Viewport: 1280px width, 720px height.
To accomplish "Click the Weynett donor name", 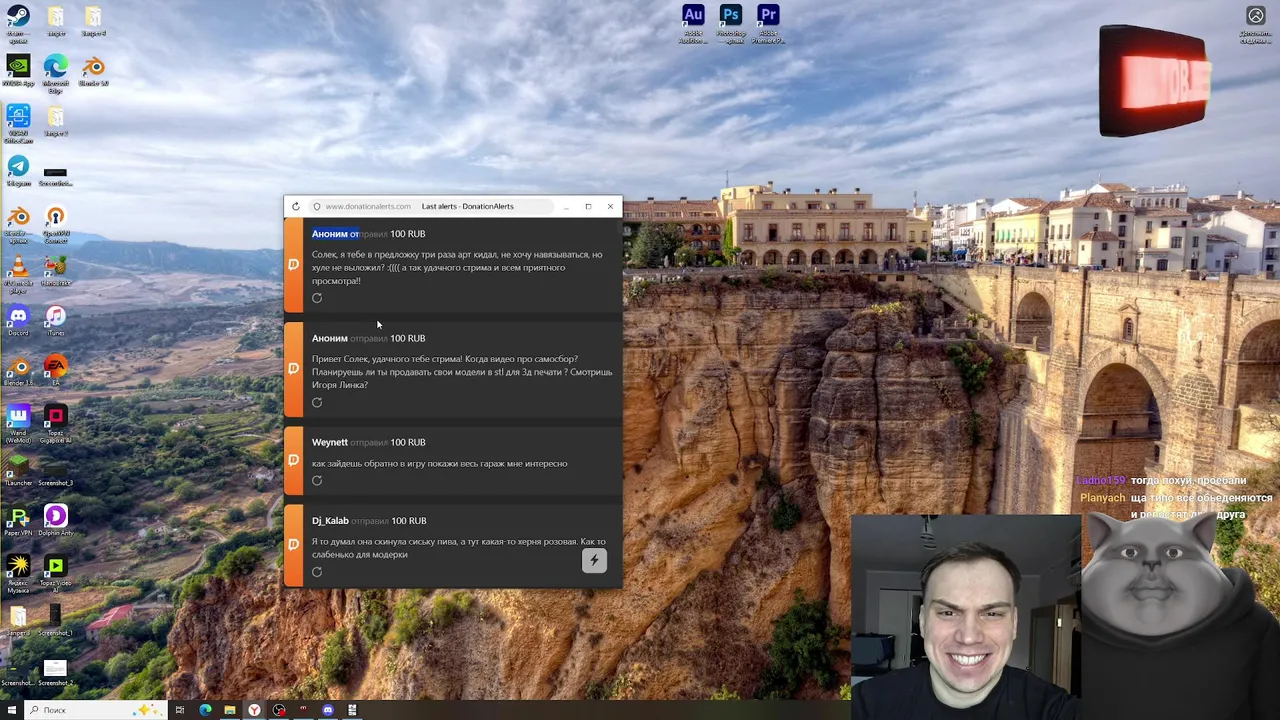I will point(330,442).
